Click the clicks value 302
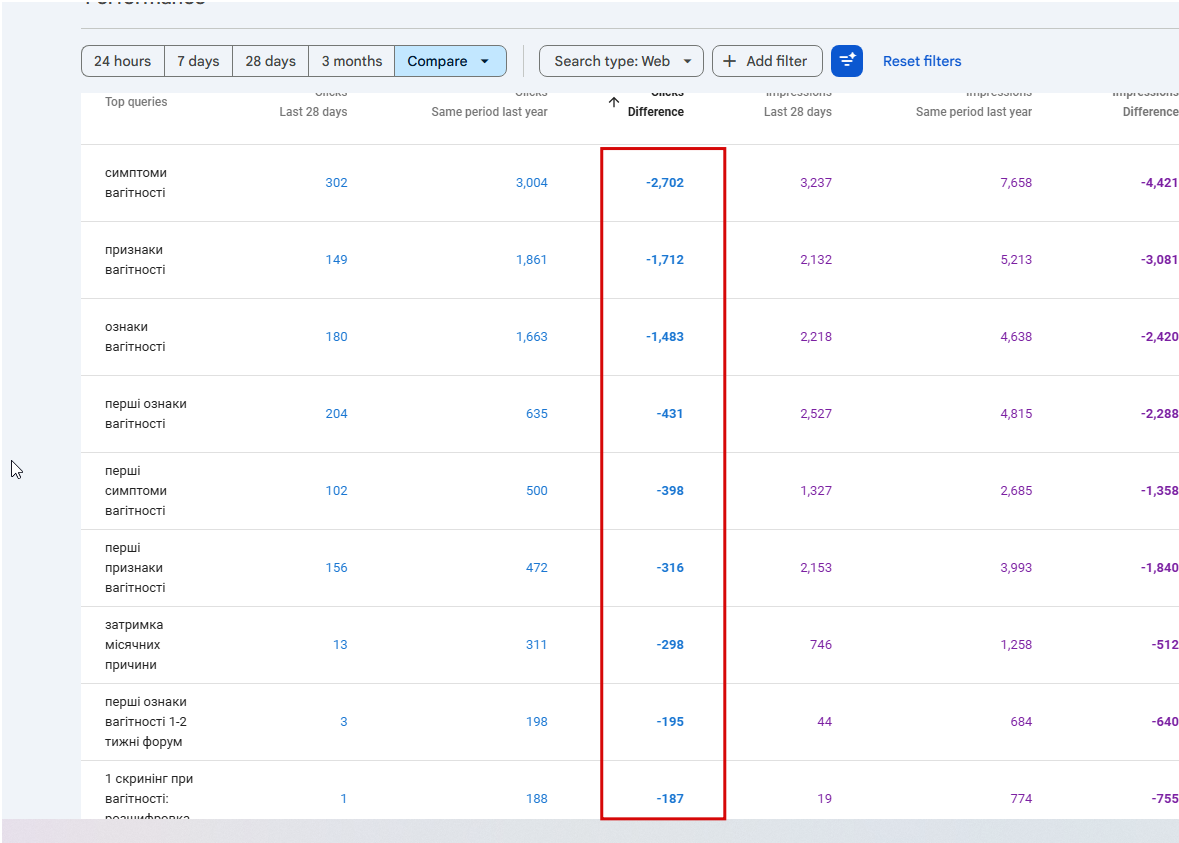 click(336, 183)
